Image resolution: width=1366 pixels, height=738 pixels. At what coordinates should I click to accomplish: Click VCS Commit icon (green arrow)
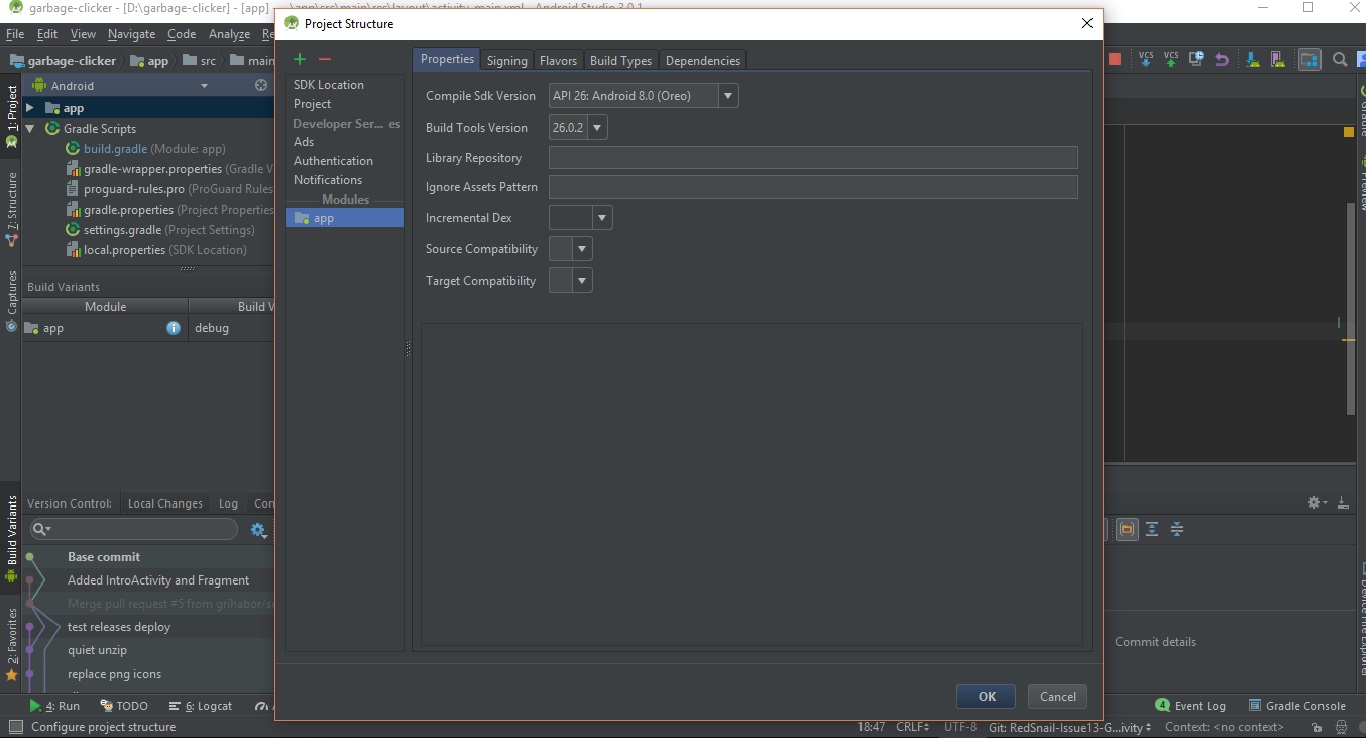point(1171,60)
